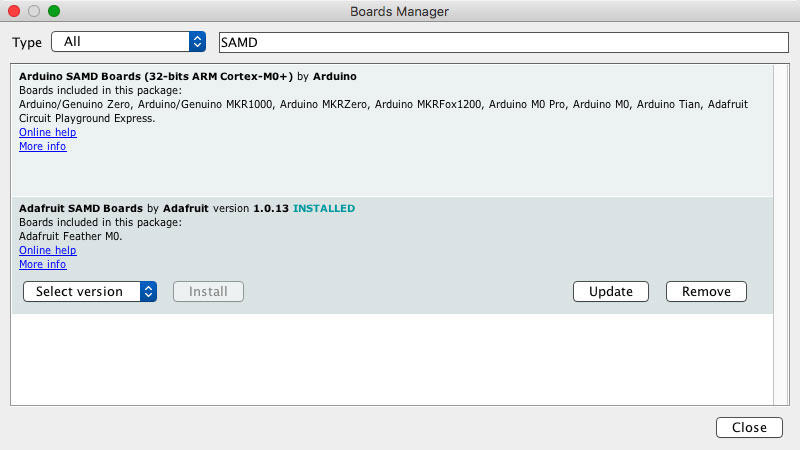This screenshot has width=800, height=450.
Task: Select the Adafruit SAMD Boards package title
Action: coord(81,208)
